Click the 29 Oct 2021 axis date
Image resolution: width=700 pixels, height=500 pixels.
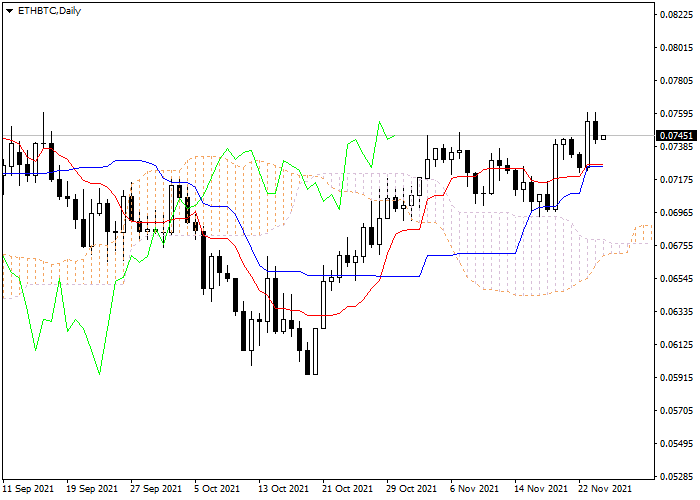411,489
